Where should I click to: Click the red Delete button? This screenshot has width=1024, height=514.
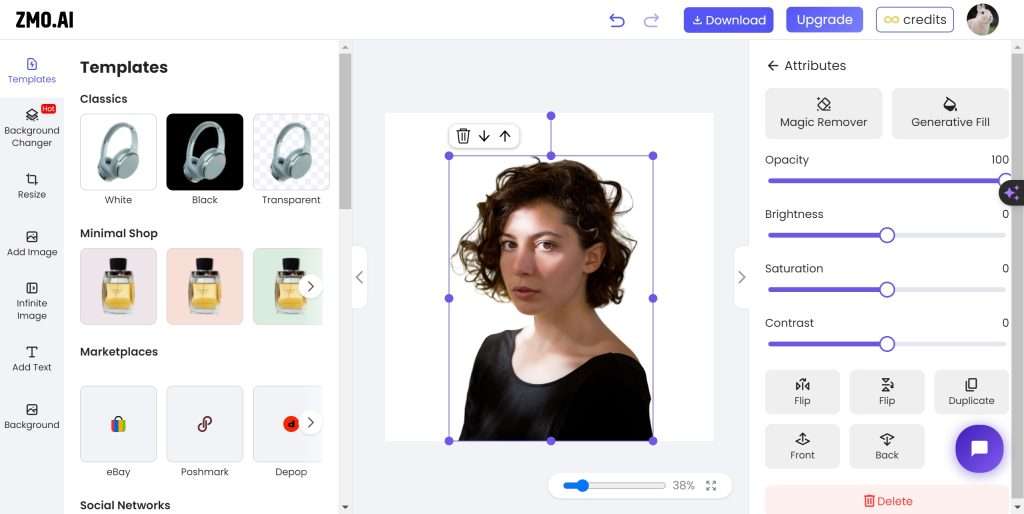(x=887, y=500)
